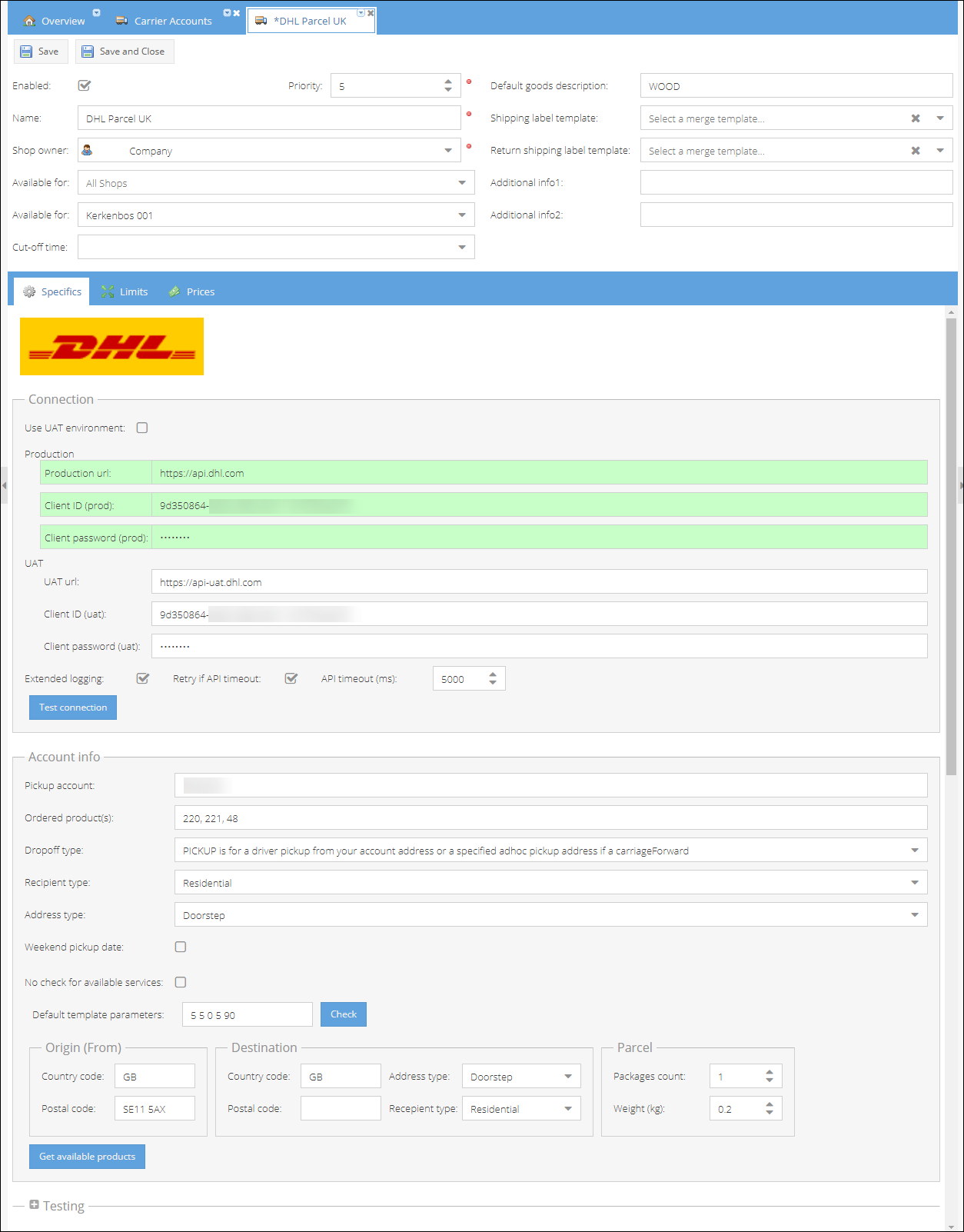Viewport: 964px width, 1232px height.
Task: Click the Save floppy disk icon
Action: pyautogui.click(x=27, y=52)
